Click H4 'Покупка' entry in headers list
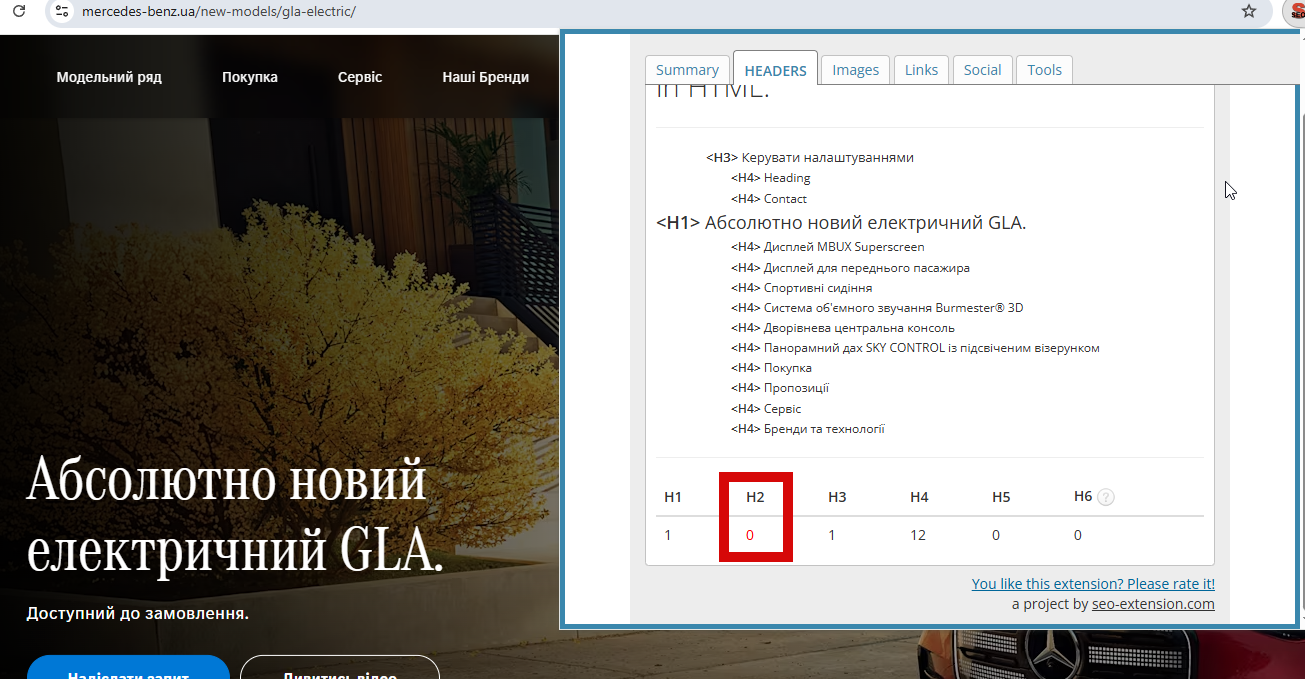 click(771, 368)
